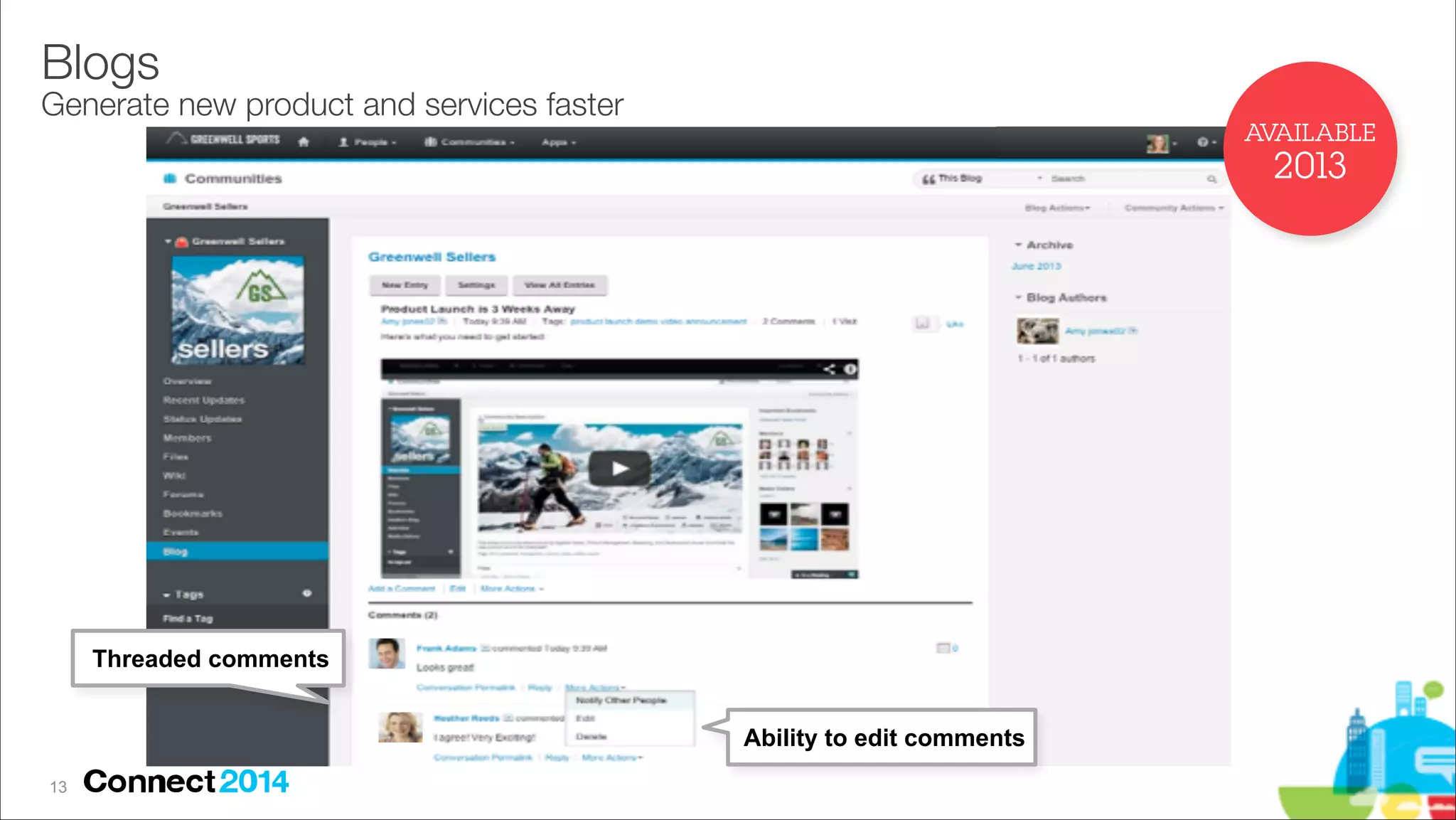Open Frank Adams profile link
The height and width of the screenshot is (820, 1456).
pyautogui.click(x=446, y=649)
